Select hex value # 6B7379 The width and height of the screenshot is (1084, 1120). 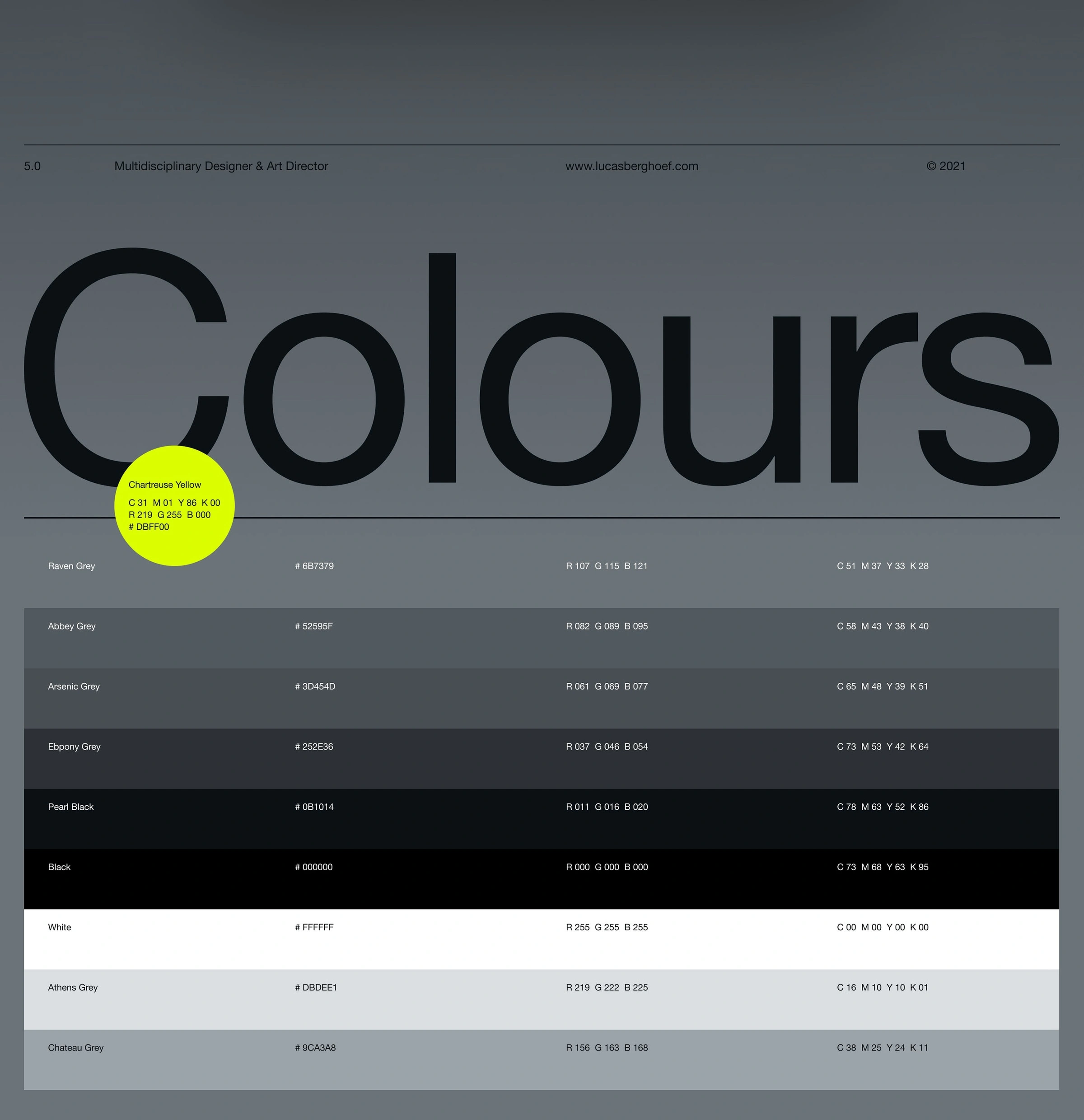tap(314, 566)
